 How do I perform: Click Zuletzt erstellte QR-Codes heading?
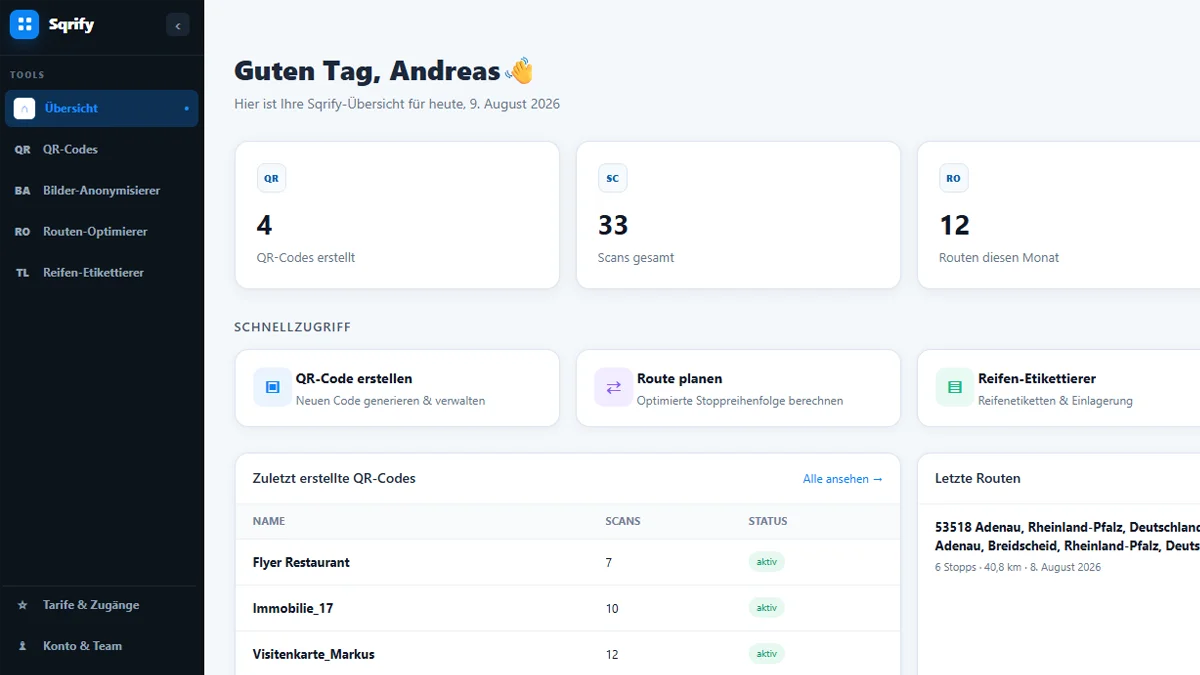coord(334,479)
